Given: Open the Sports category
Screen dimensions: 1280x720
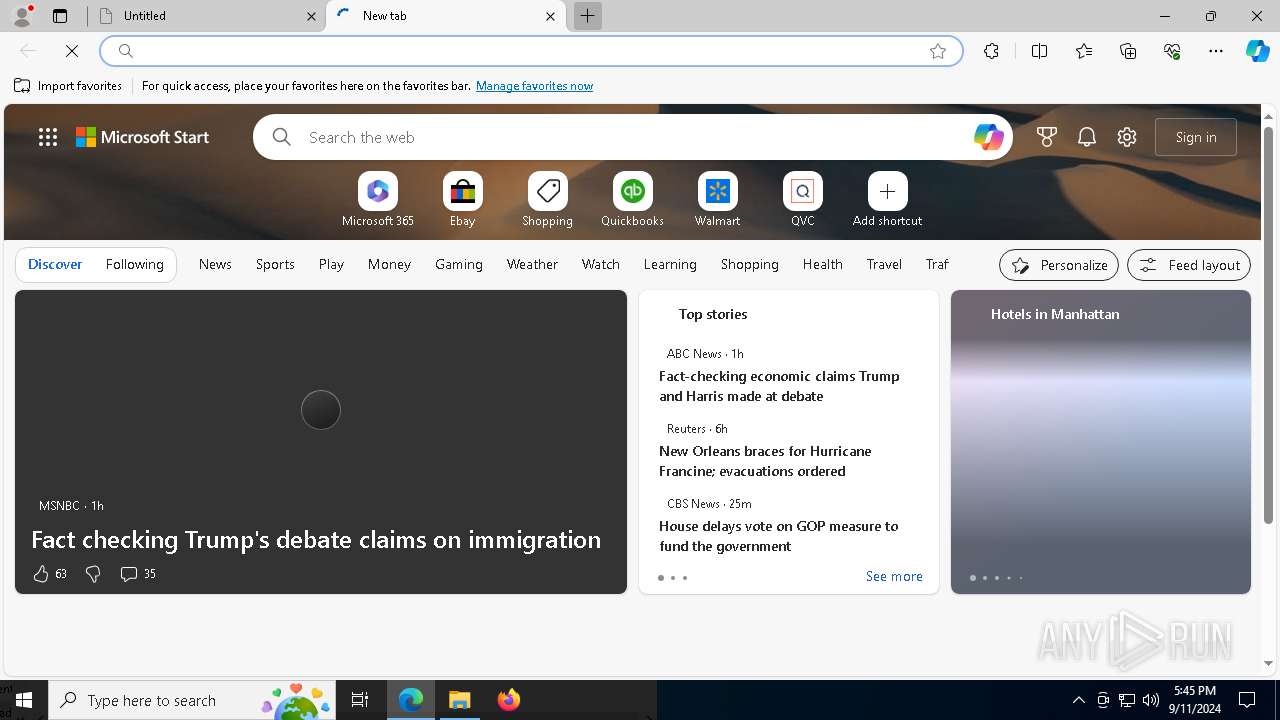Looking at the screenshot, I should (275, 264).
